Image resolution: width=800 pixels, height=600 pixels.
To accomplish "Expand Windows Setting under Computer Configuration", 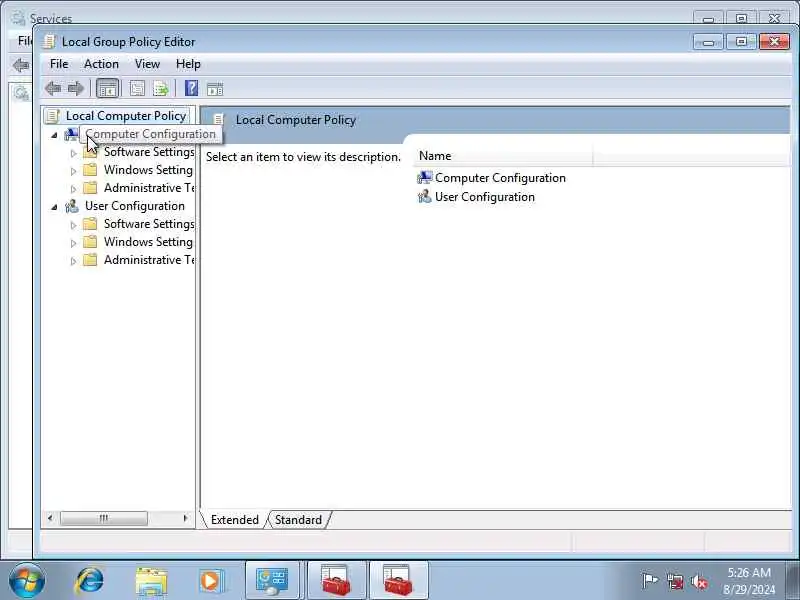I will (x=73, y=171).
